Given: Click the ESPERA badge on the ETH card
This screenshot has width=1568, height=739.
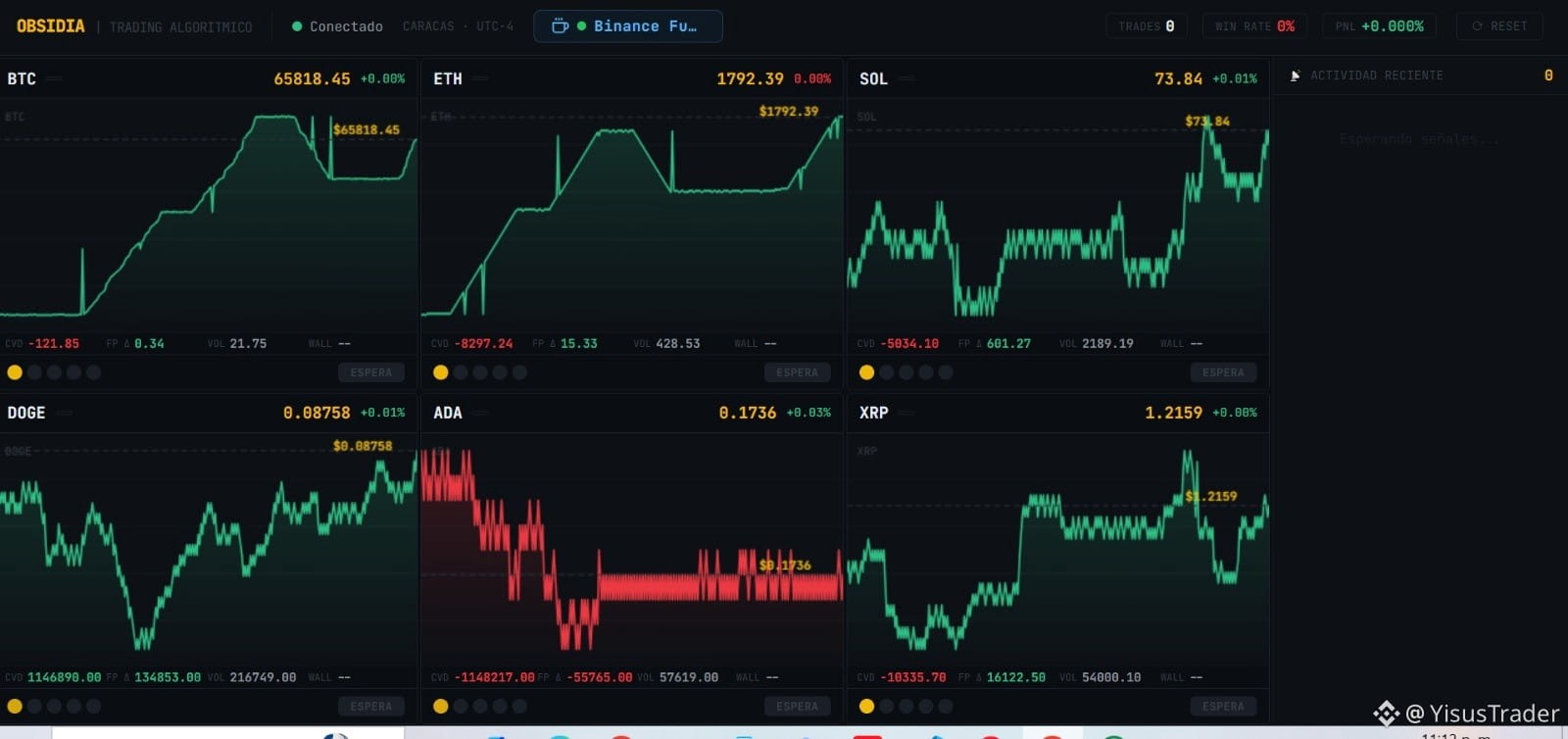Looking at the screenshot, I should pos(798,372).
